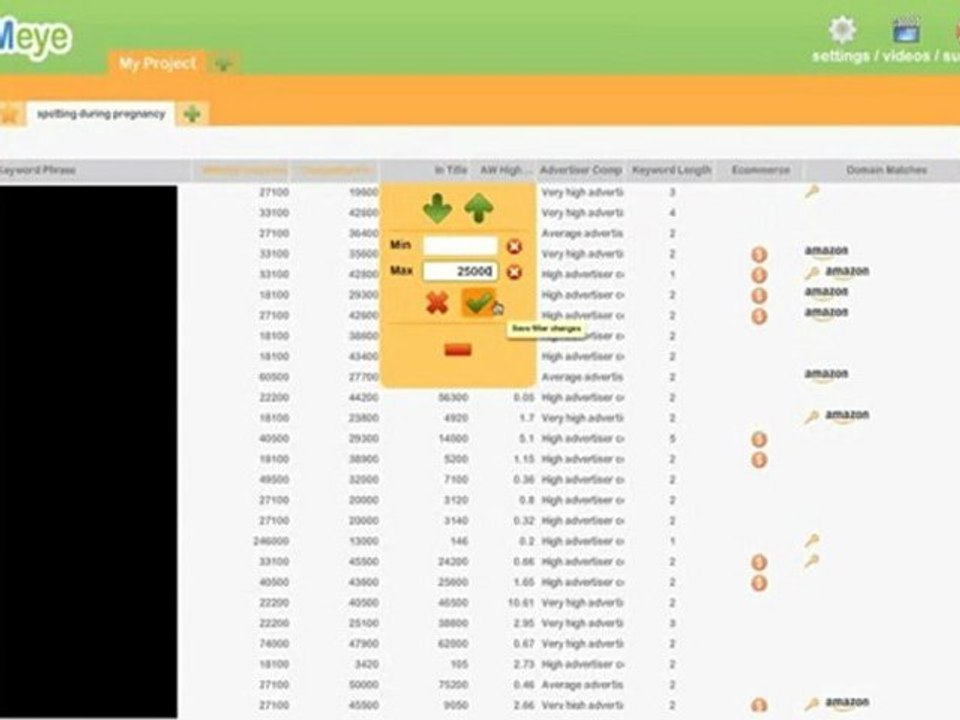Select the cell reading 49500

coord(274,479)
